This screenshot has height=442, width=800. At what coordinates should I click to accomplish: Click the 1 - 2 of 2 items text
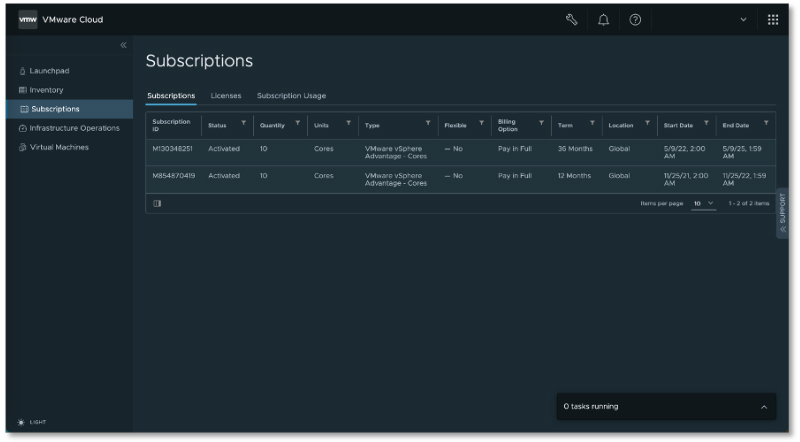coord(748,203)
